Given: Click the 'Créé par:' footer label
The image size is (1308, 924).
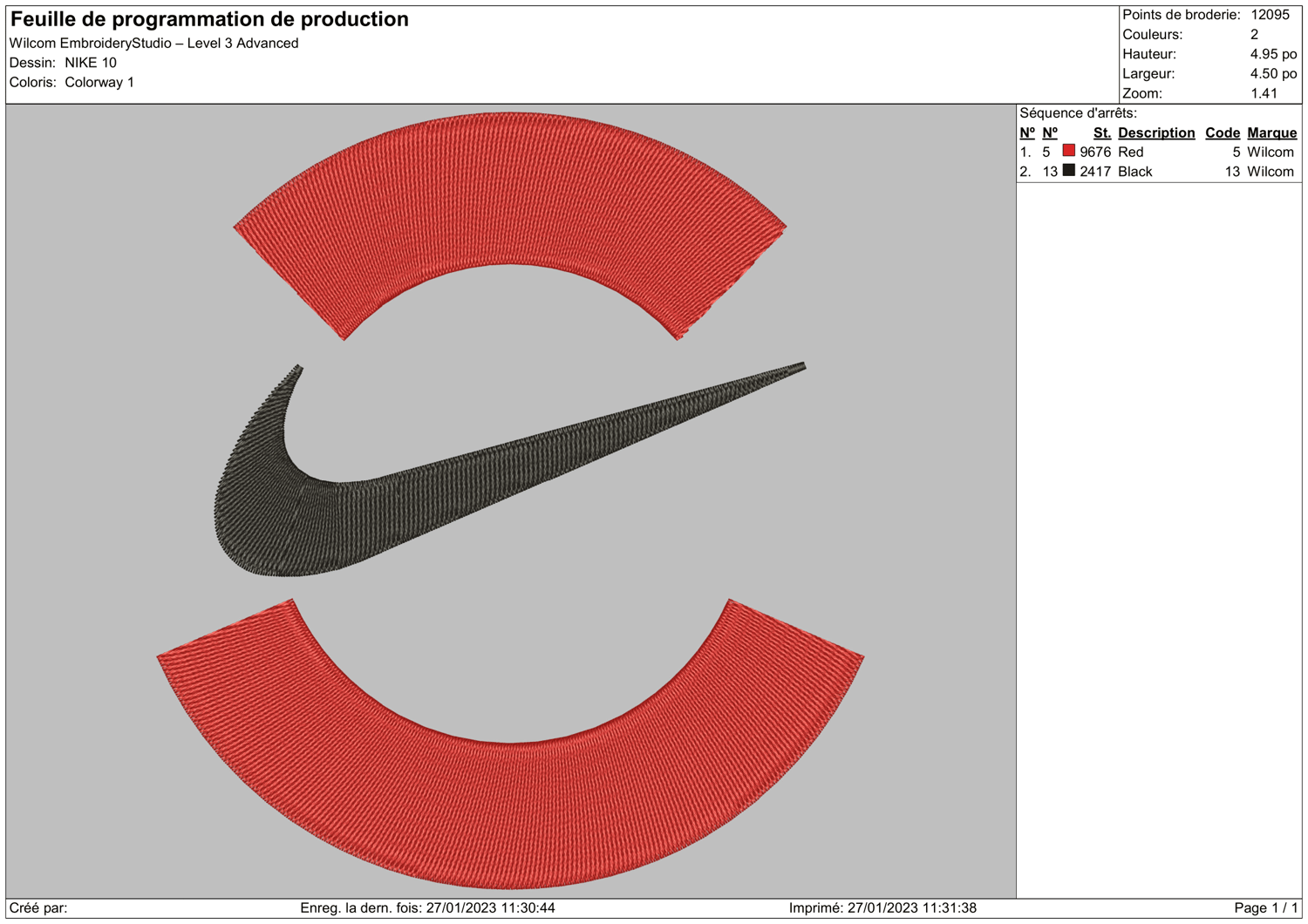Looking at the screenshot, I should (38, 908).
